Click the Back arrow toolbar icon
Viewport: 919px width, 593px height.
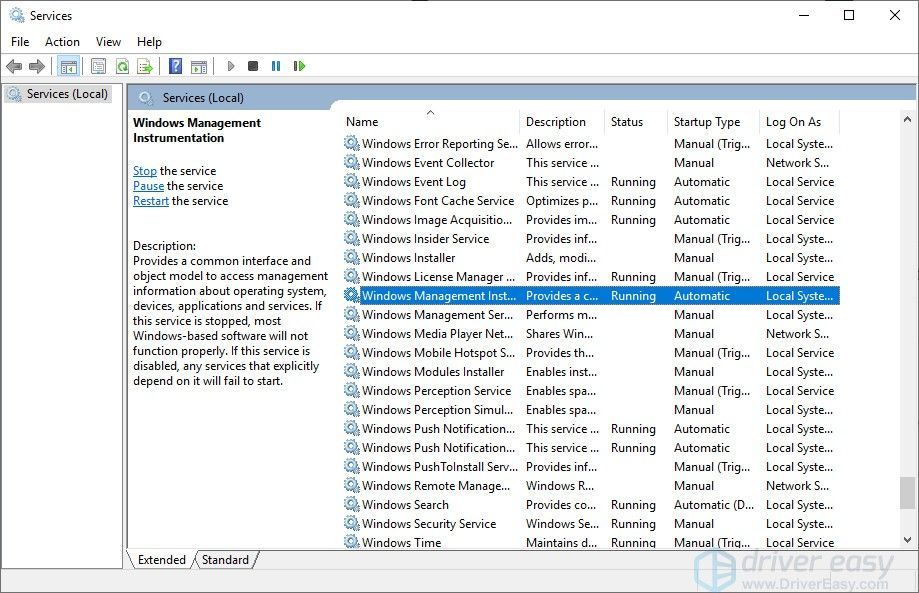tap(14, 66)
